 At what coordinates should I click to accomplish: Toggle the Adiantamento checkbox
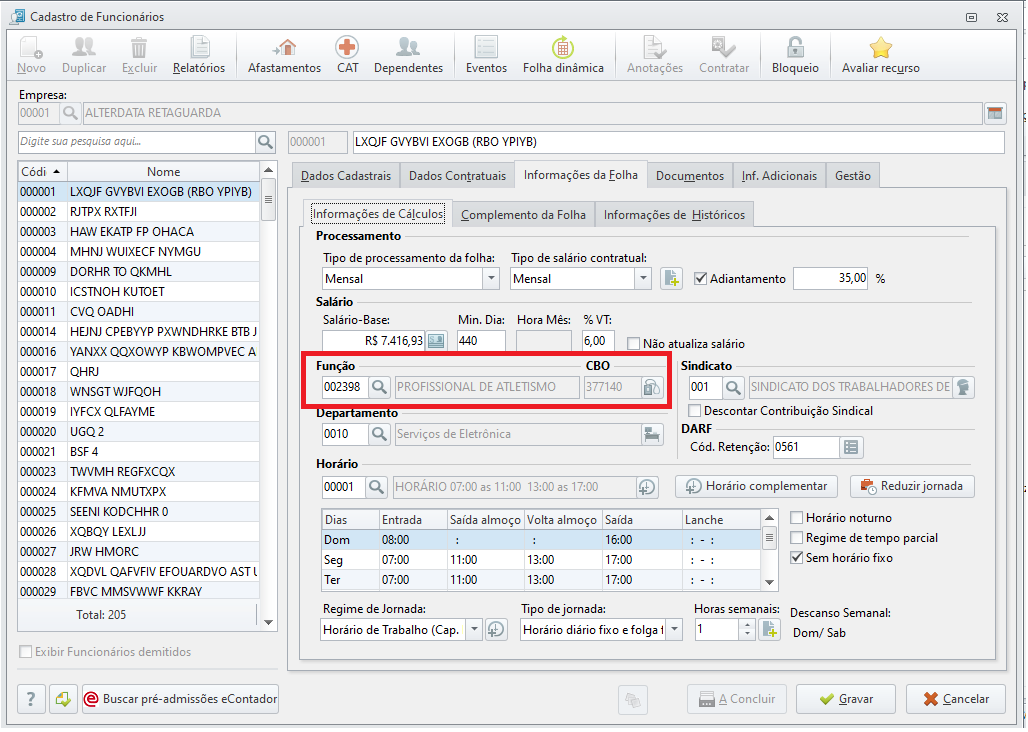pos(701,279)
